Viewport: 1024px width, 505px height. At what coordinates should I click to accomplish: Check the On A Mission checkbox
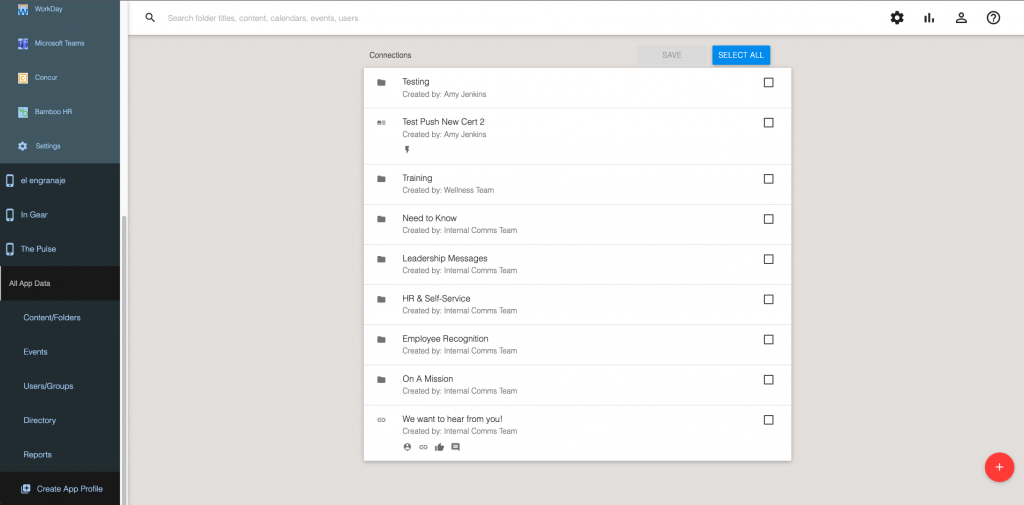pos(769,380)
